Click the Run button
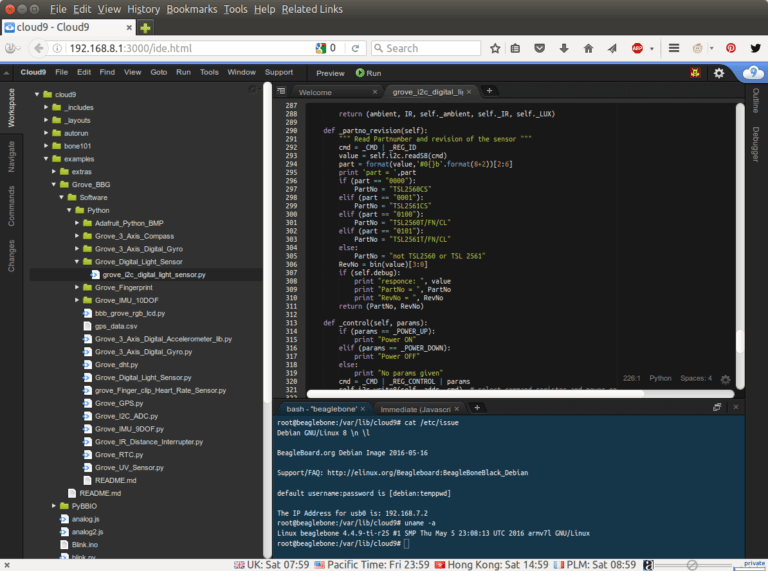 [x=368, y=73]
